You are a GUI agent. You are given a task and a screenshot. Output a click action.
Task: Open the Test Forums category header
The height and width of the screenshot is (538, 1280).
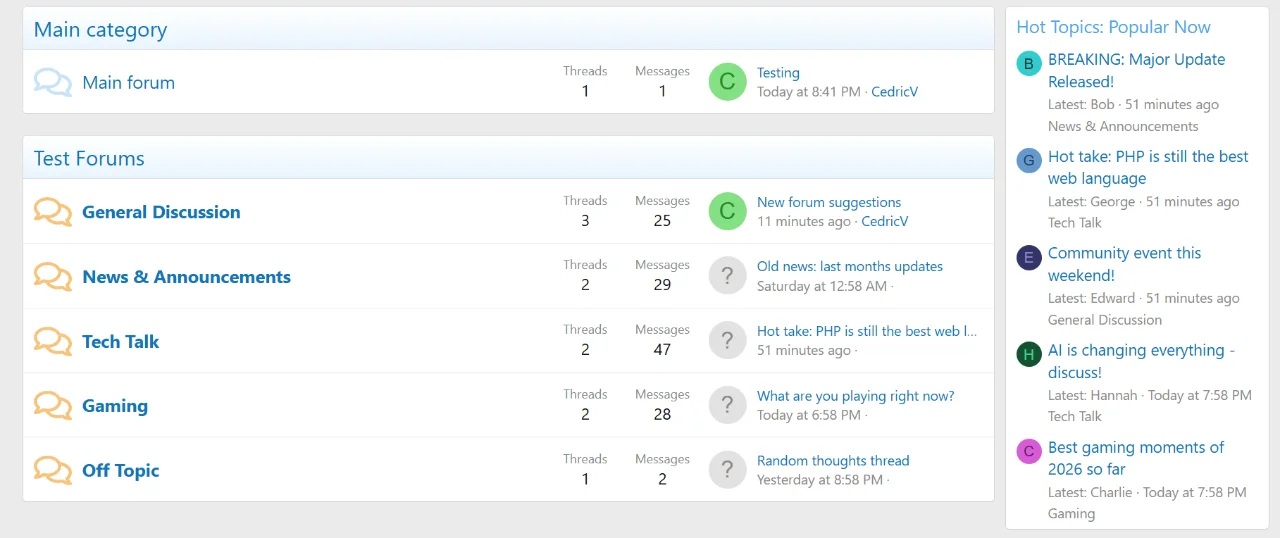coord(89,159)
